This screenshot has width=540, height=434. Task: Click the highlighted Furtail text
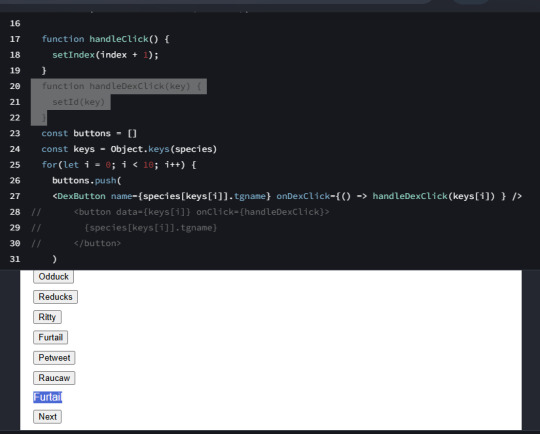(x=48, y=397)
